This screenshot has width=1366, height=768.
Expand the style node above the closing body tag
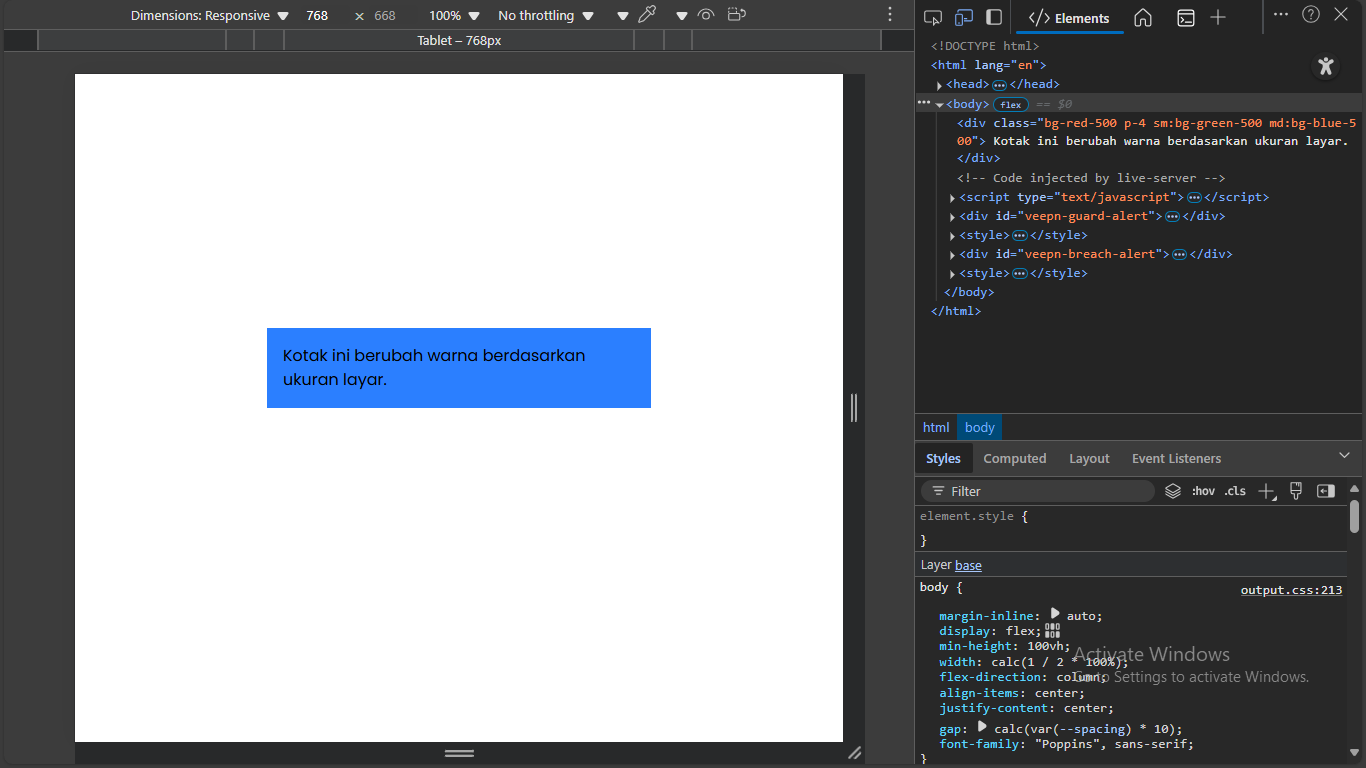pos(952,274)
